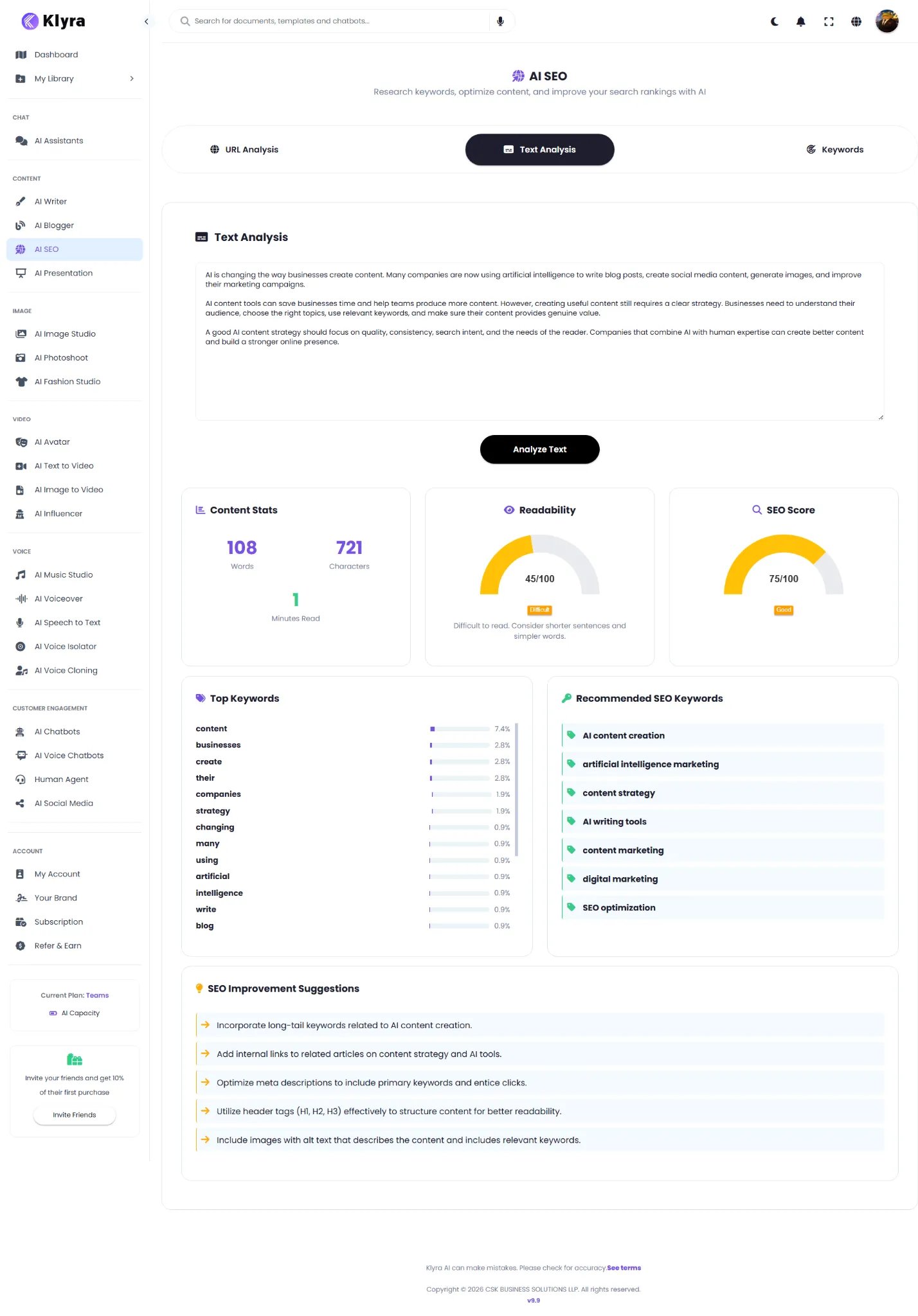
Task: Open AI Writer pen icon
Action: (21, 201)
